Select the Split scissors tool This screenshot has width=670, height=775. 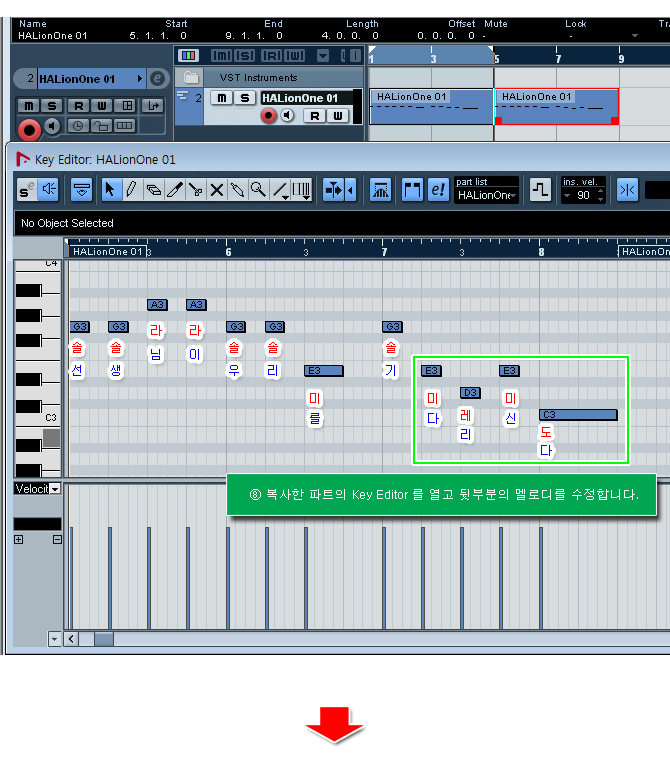point(196,190)
